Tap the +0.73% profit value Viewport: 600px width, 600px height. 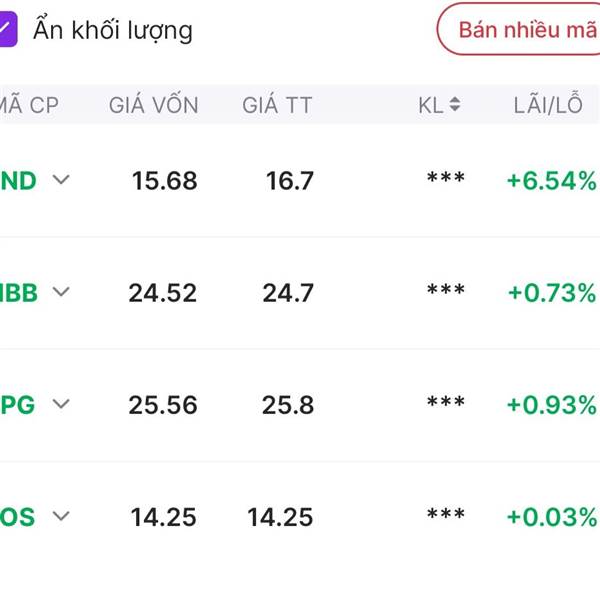click(552, 293)
